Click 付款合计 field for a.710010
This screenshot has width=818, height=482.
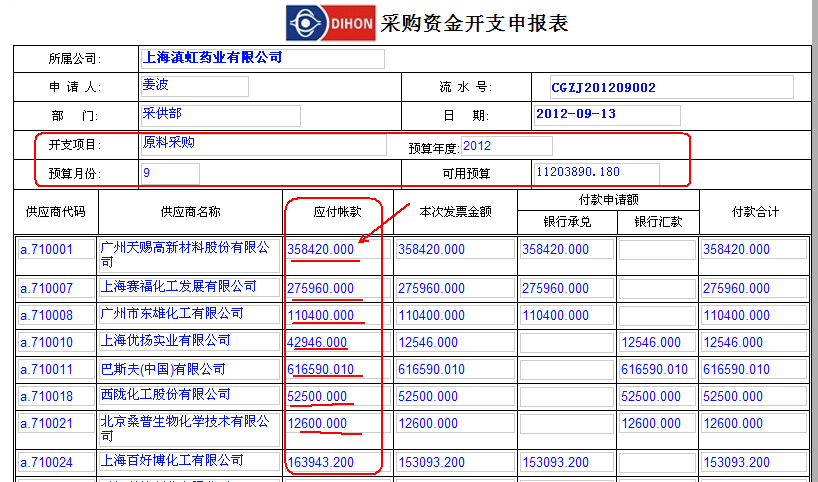click(x=754, y=343)
